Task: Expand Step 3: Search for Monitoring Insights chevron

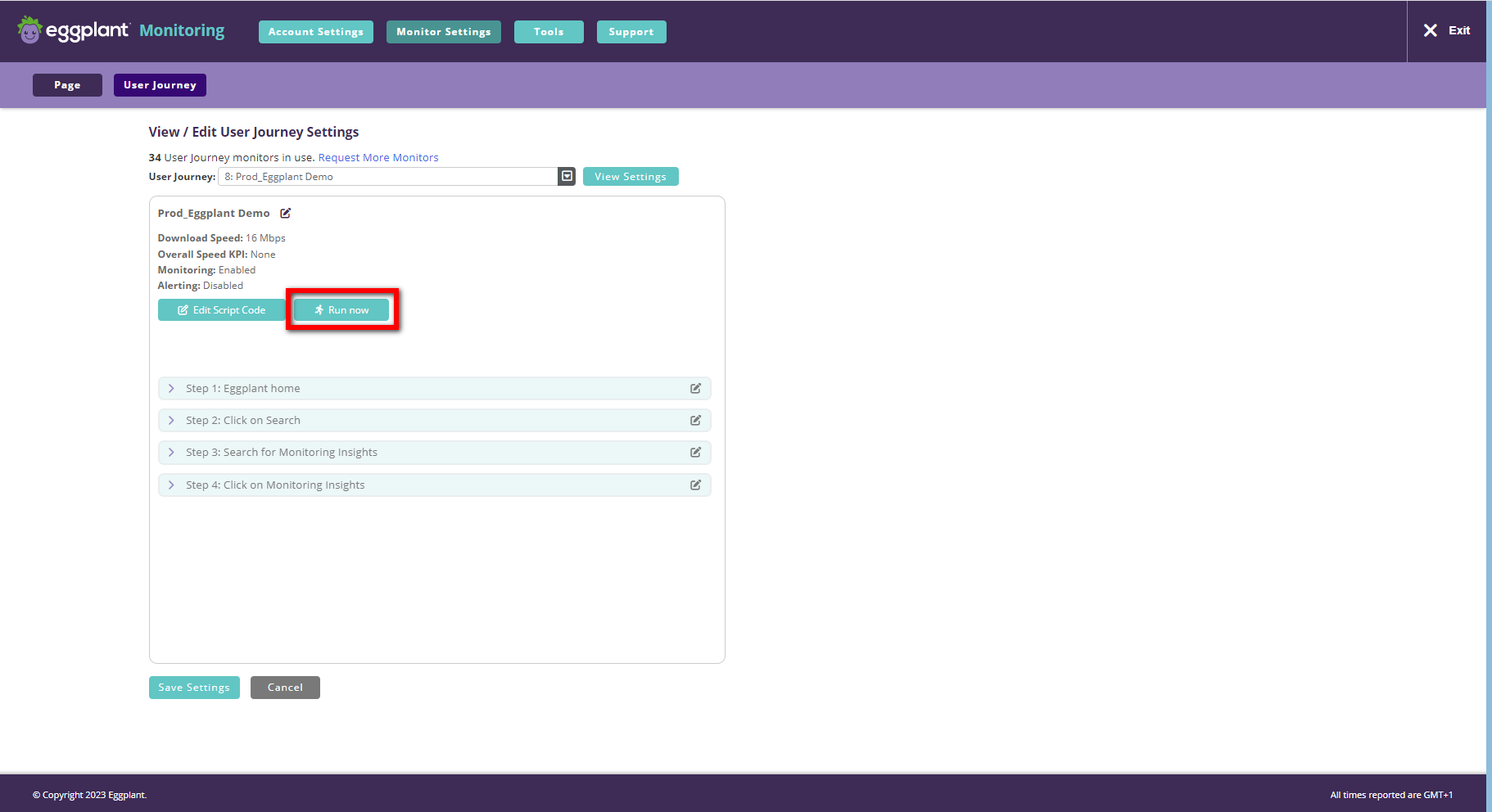Action: pyautogui.click(x=171, y=452)
